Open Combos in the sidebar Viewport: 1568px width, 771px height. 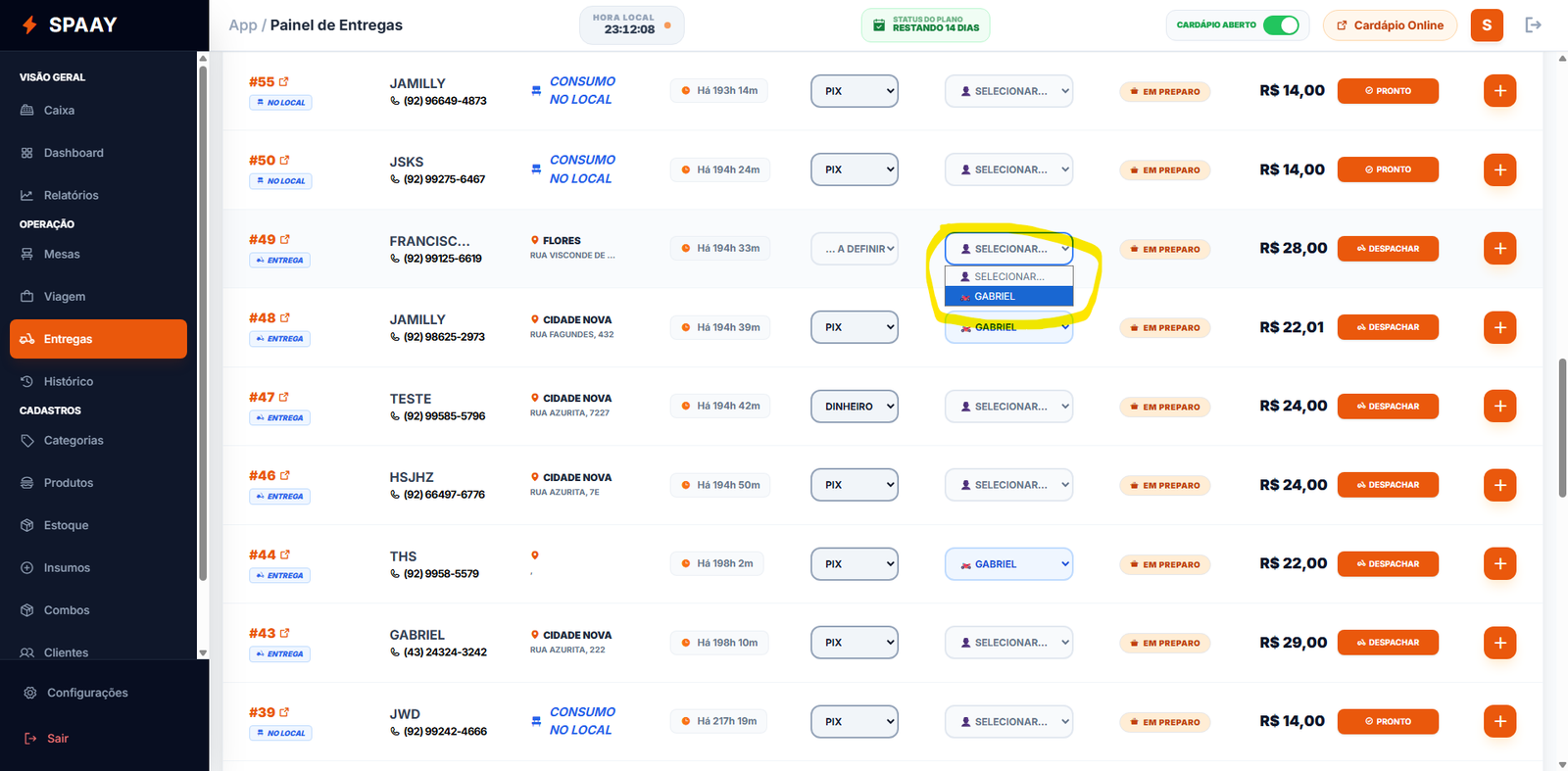[x=98, y=610]
